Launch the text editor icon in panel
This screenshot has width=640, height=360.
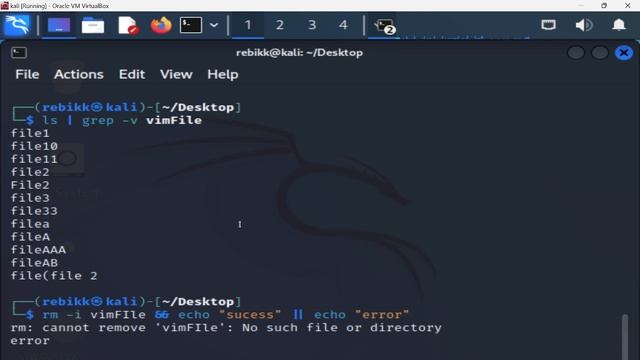click(128, 25)
